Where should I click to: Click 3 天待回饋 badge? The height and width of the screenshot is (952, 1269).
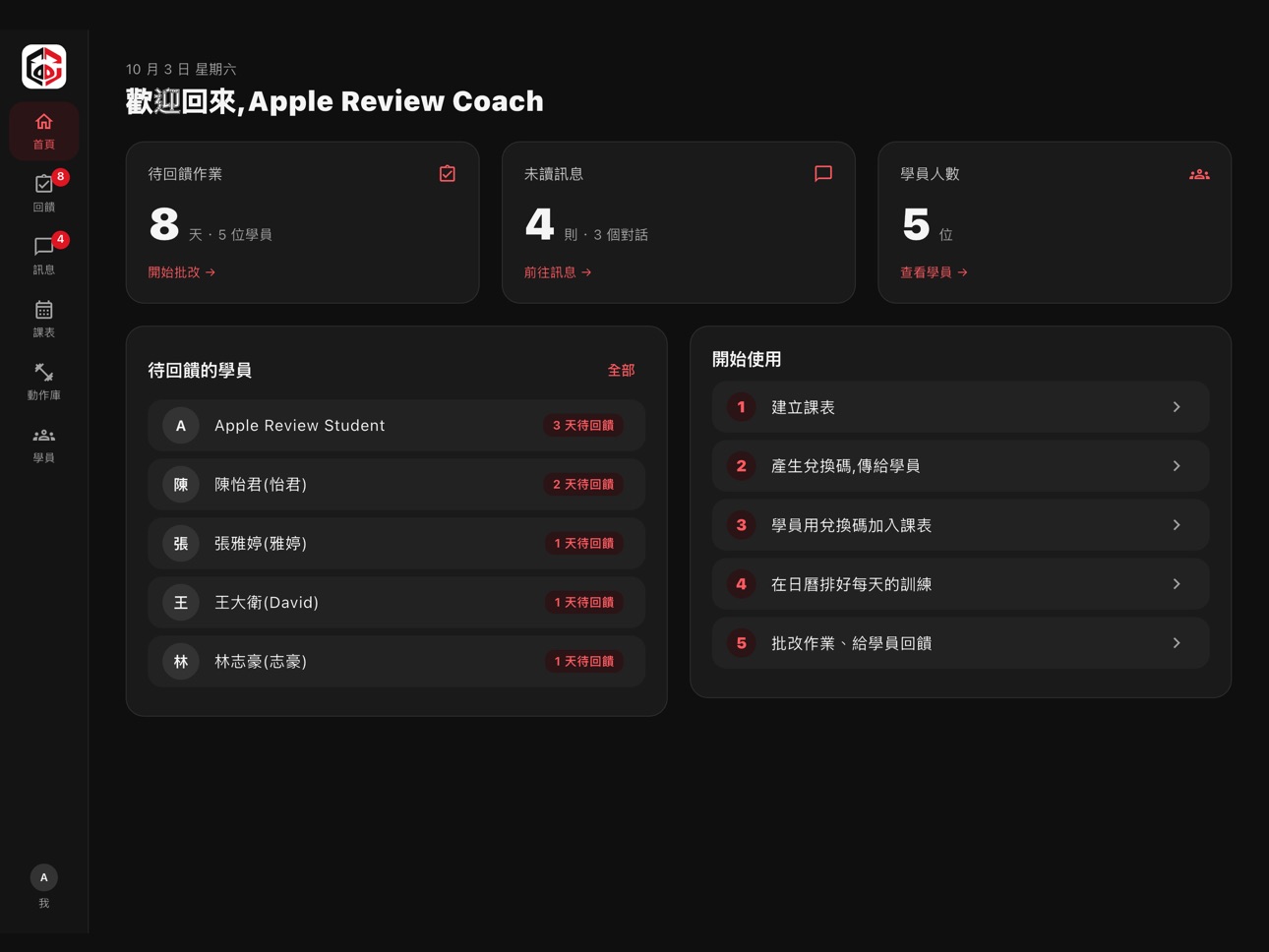[x=583, y=426]
